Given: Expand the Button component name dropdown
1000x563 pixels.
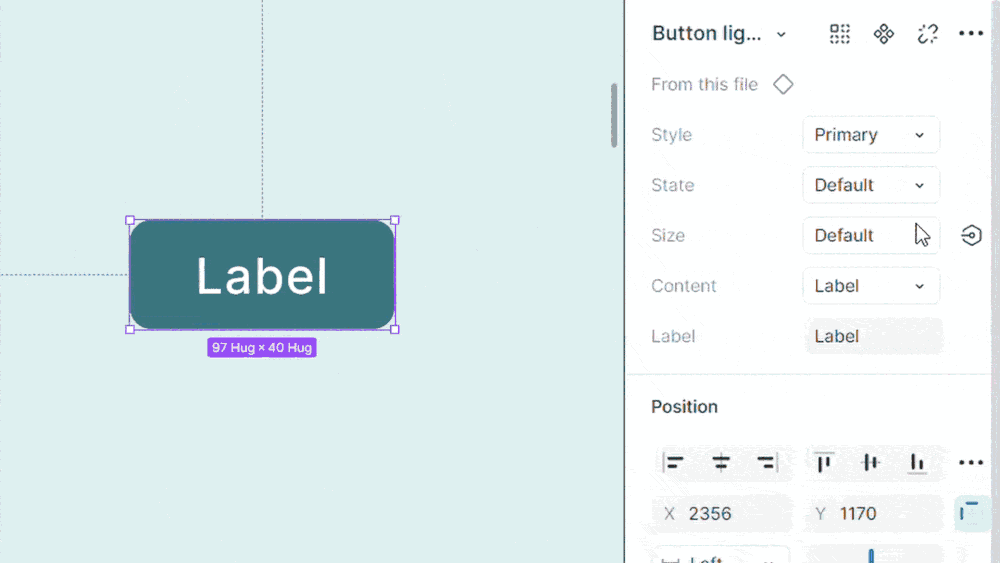Looking at the screenshot, I should point(781,34).
